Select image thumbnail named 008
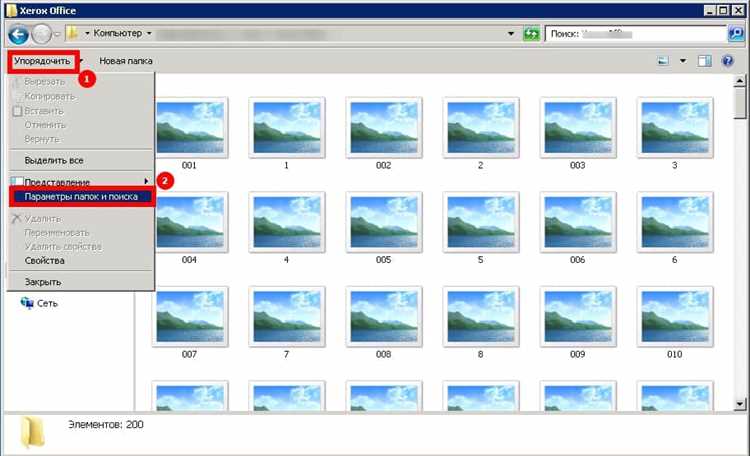 click(x=384, y=317)
